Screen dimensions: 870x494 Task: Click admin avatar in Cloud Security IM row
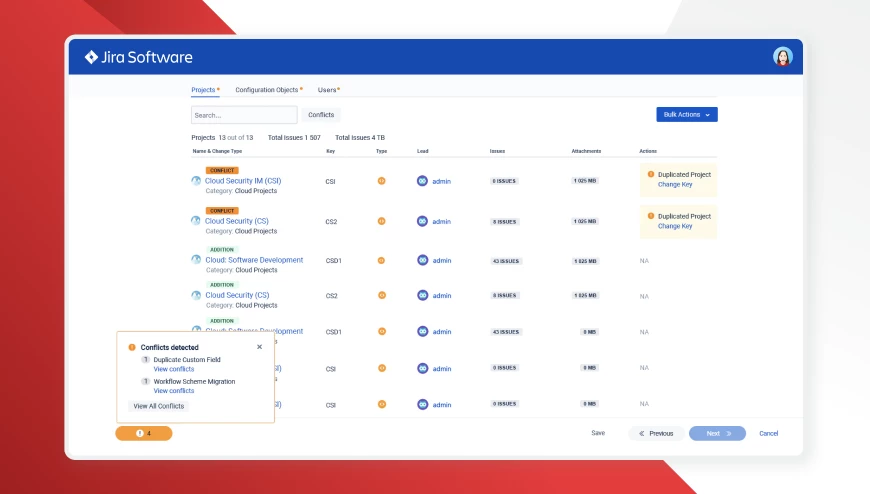point(422,181)
